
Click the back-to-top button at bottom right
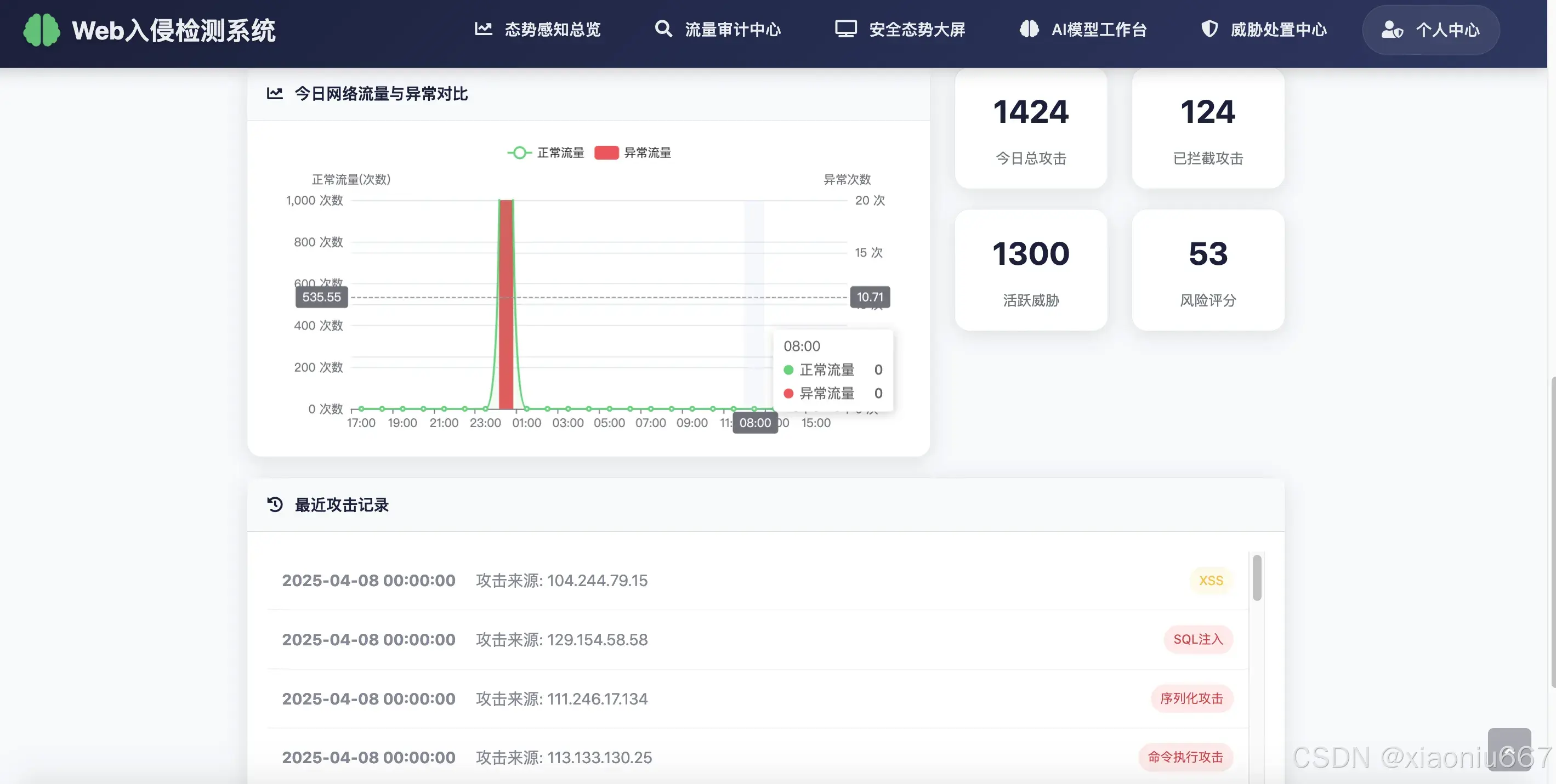click(x=1508, y=749)
